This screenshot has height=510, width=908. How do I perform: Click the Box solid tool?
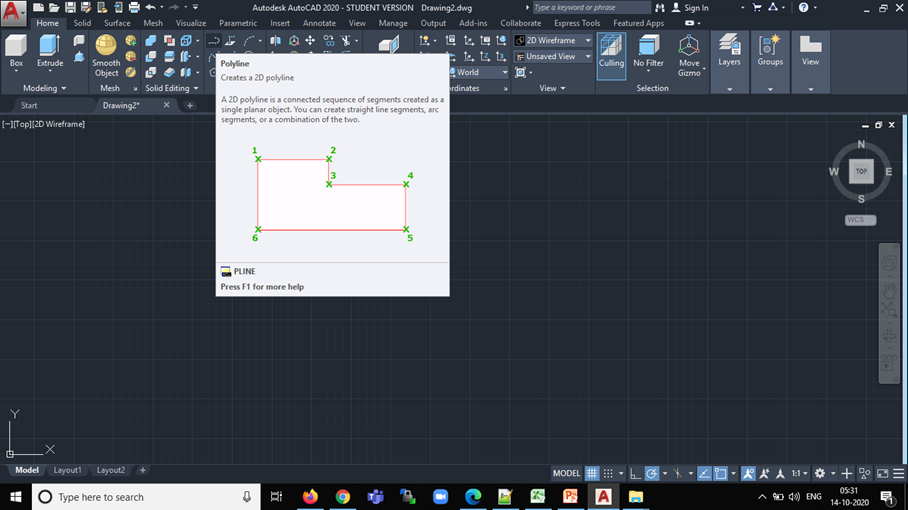[16, 50]
